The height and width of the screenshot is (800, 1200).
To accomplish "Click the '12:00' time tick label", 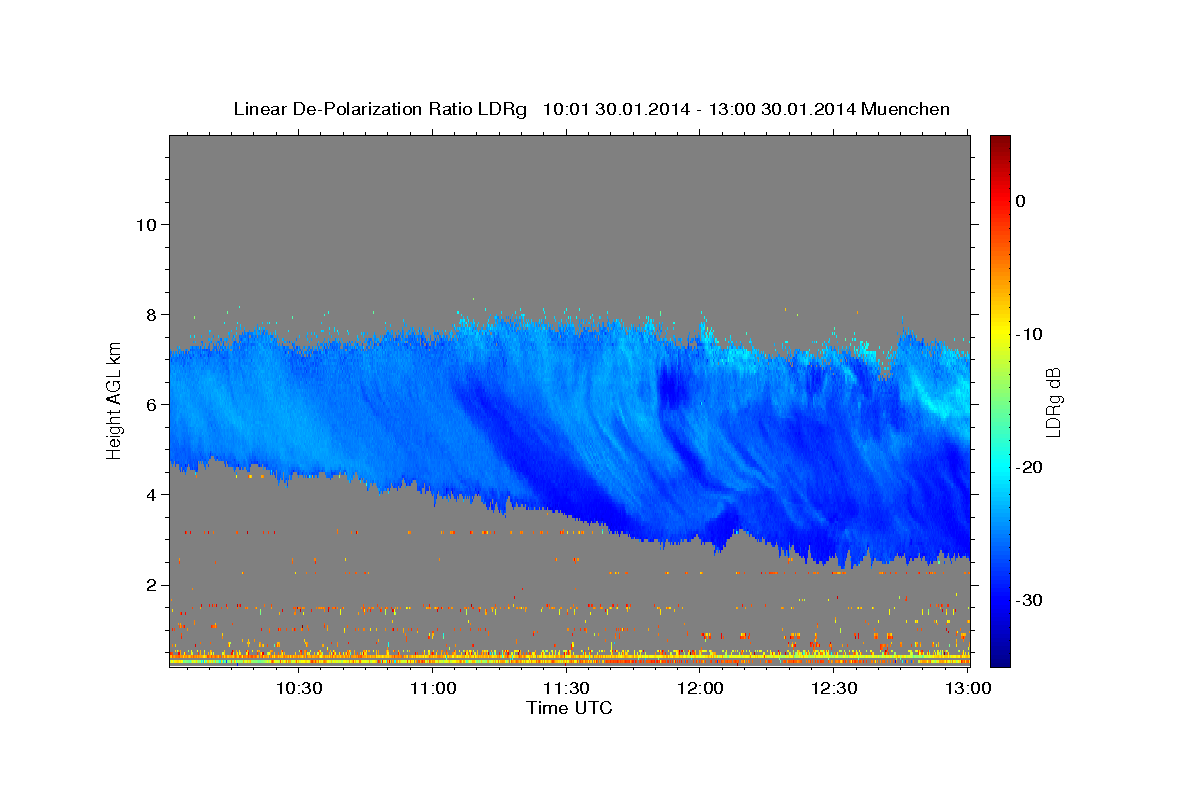I will click(x=700, y=689).
